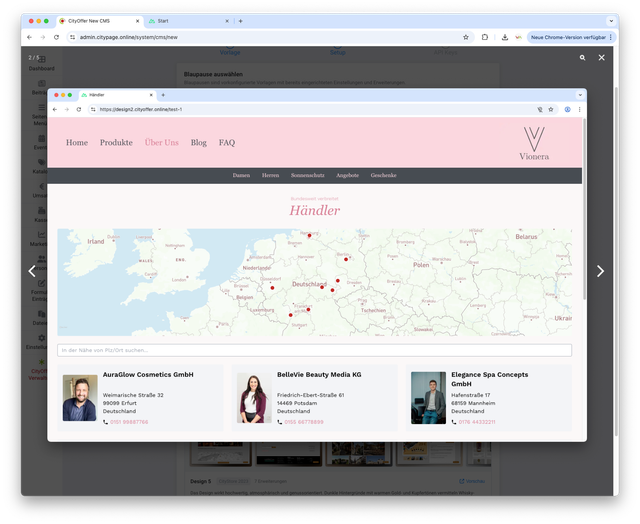Show the previous preview image arrow
Image resolution: width=640 pixels, height=524 pixels.
[32, 271]
